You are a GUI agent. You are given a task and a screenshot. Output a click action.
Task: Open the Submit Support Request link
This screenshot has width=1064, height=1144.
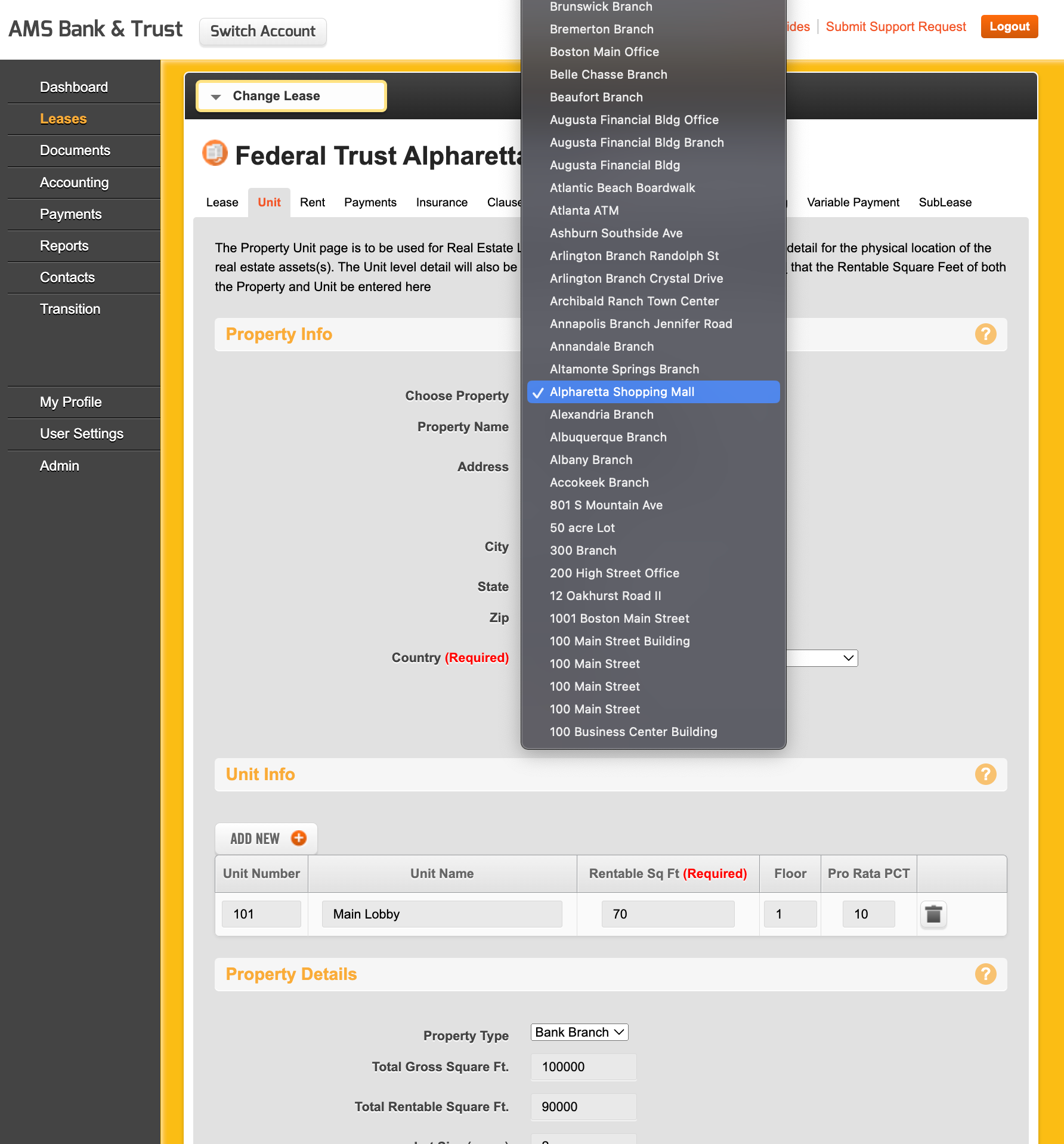[x=895, y=27]
